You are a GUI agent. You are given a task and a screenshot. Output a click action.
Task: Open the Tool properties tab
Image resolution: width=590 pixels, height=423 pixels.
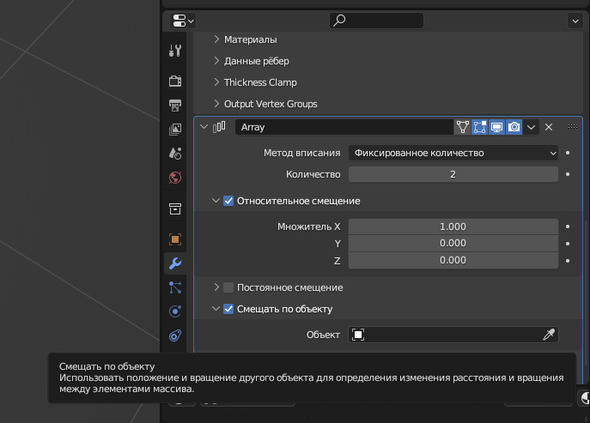pyautogui.click(x=175, y=50)
